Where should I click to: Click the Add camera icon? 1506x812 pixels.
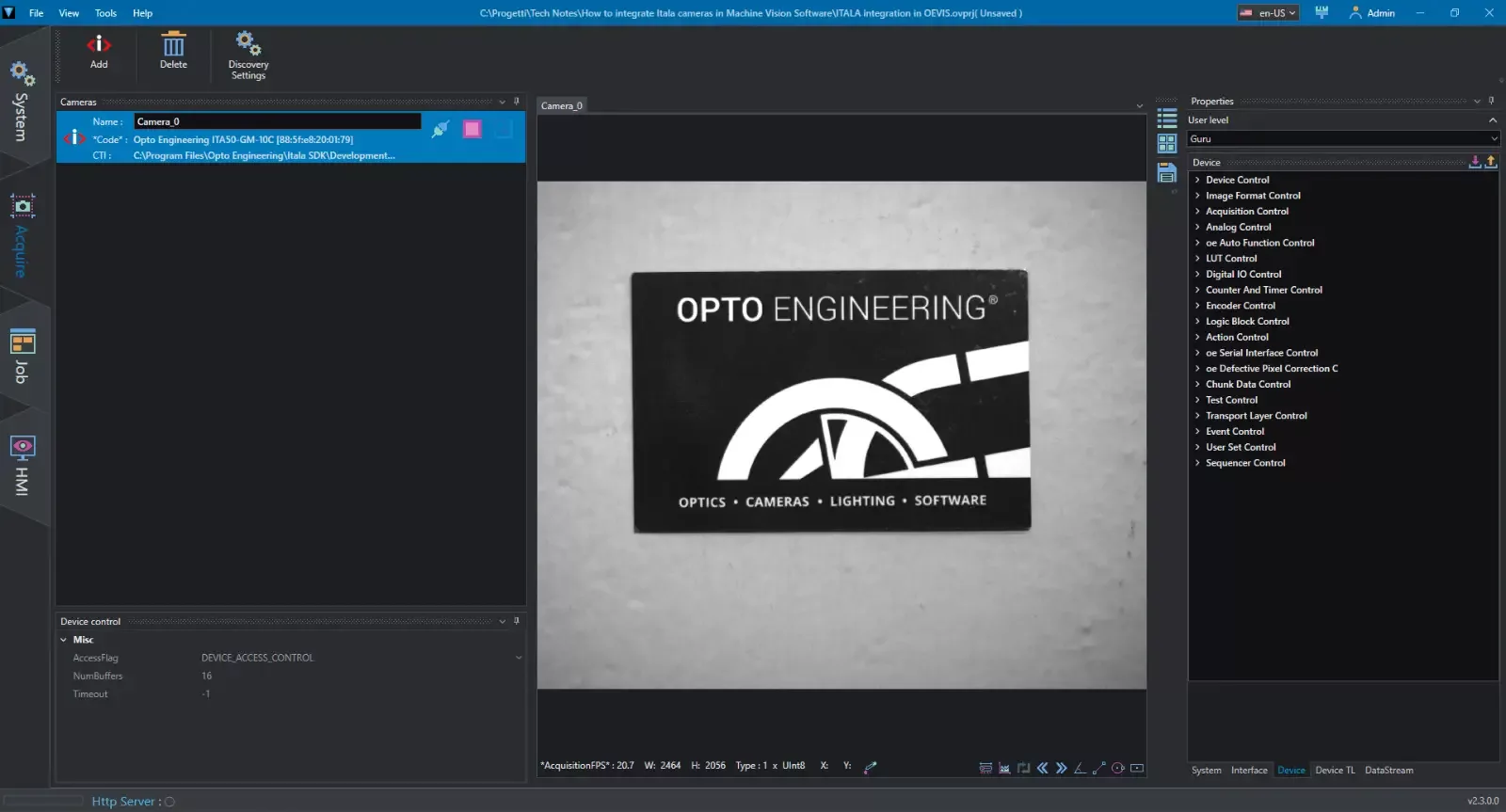click(99, 45)
